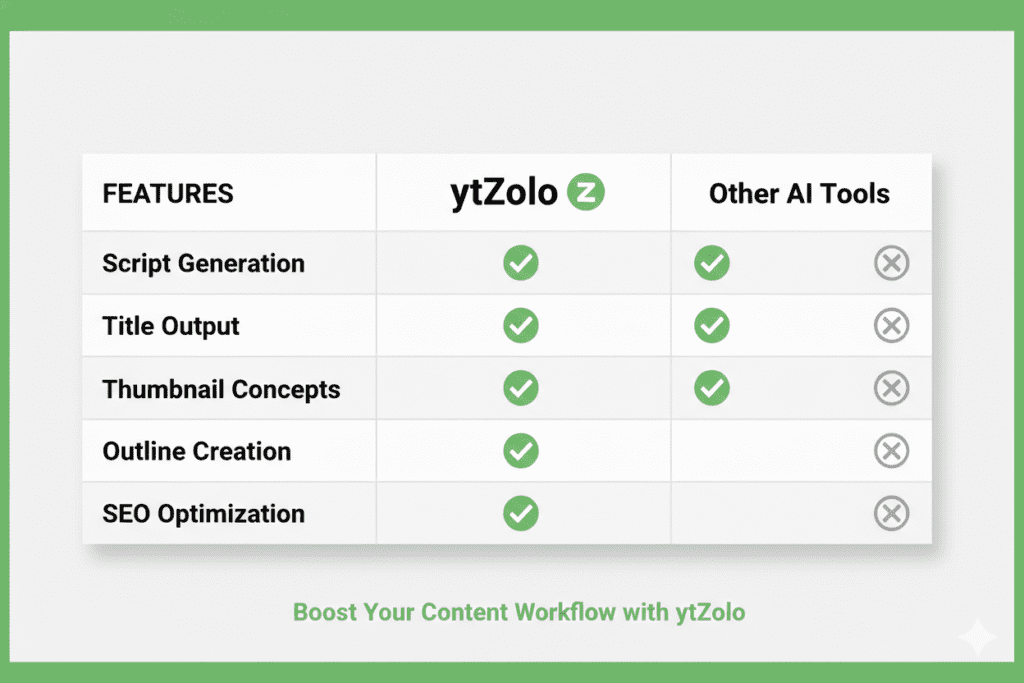
Task: Click Other AI Tools checkmark for Script Generation
Action: pyautogui.click(x=712, y=264)
